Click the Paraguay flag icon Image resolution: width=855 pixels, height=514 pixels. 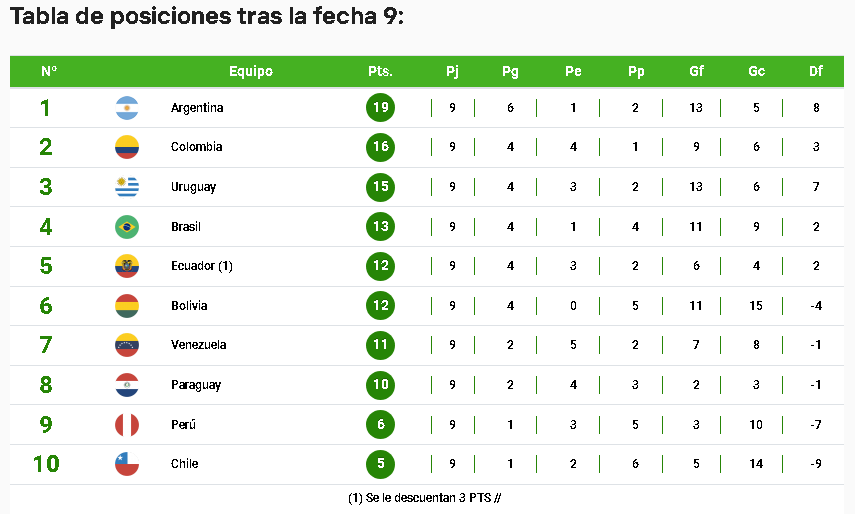point(127,385)
